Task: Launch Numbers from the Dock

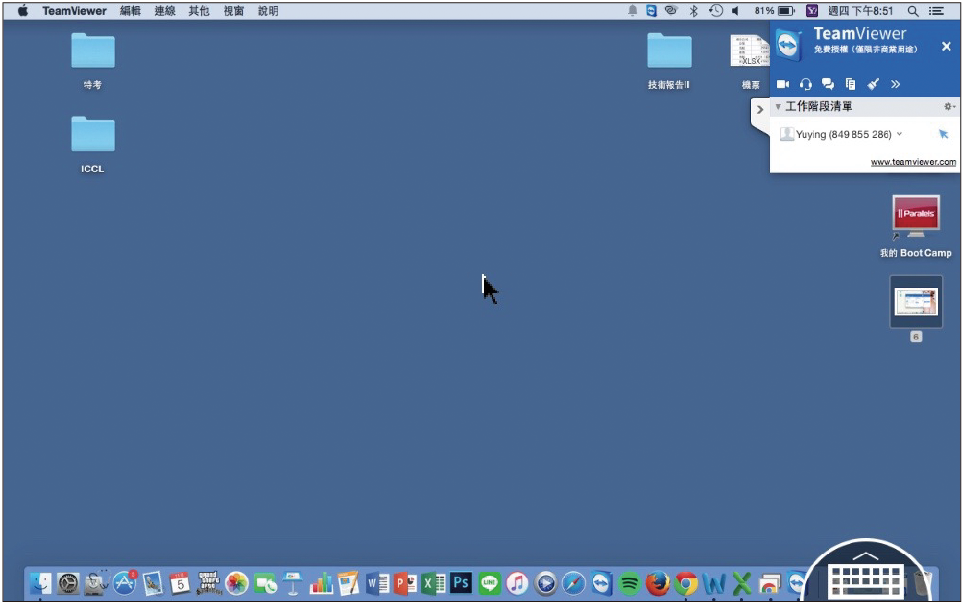Action: tap(321, 583)
